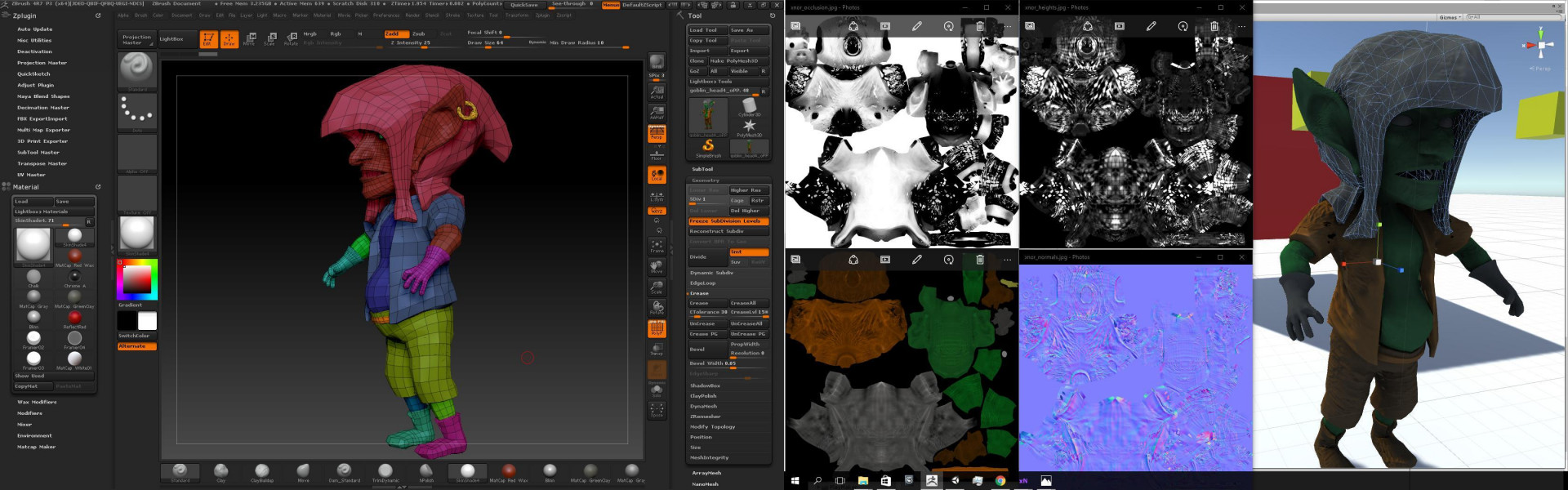The width and height of the screenshot is (1568, 490).
Task: Open the Gizmos dropdown in Unity
Action: click(x=1448, y=17)
